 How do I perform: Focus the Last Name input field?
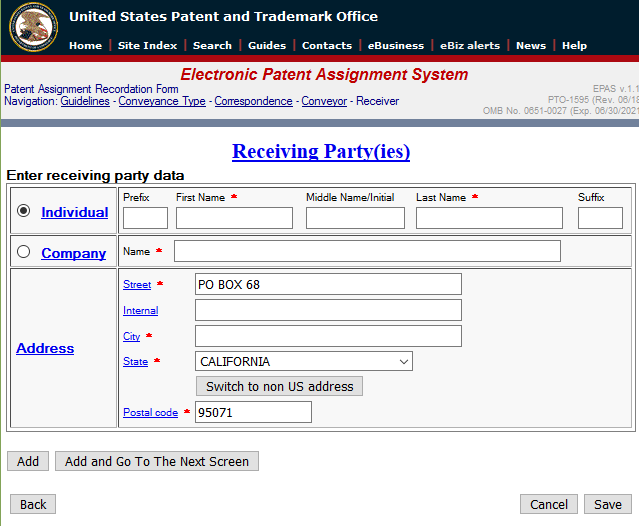[x=489, y=218]
